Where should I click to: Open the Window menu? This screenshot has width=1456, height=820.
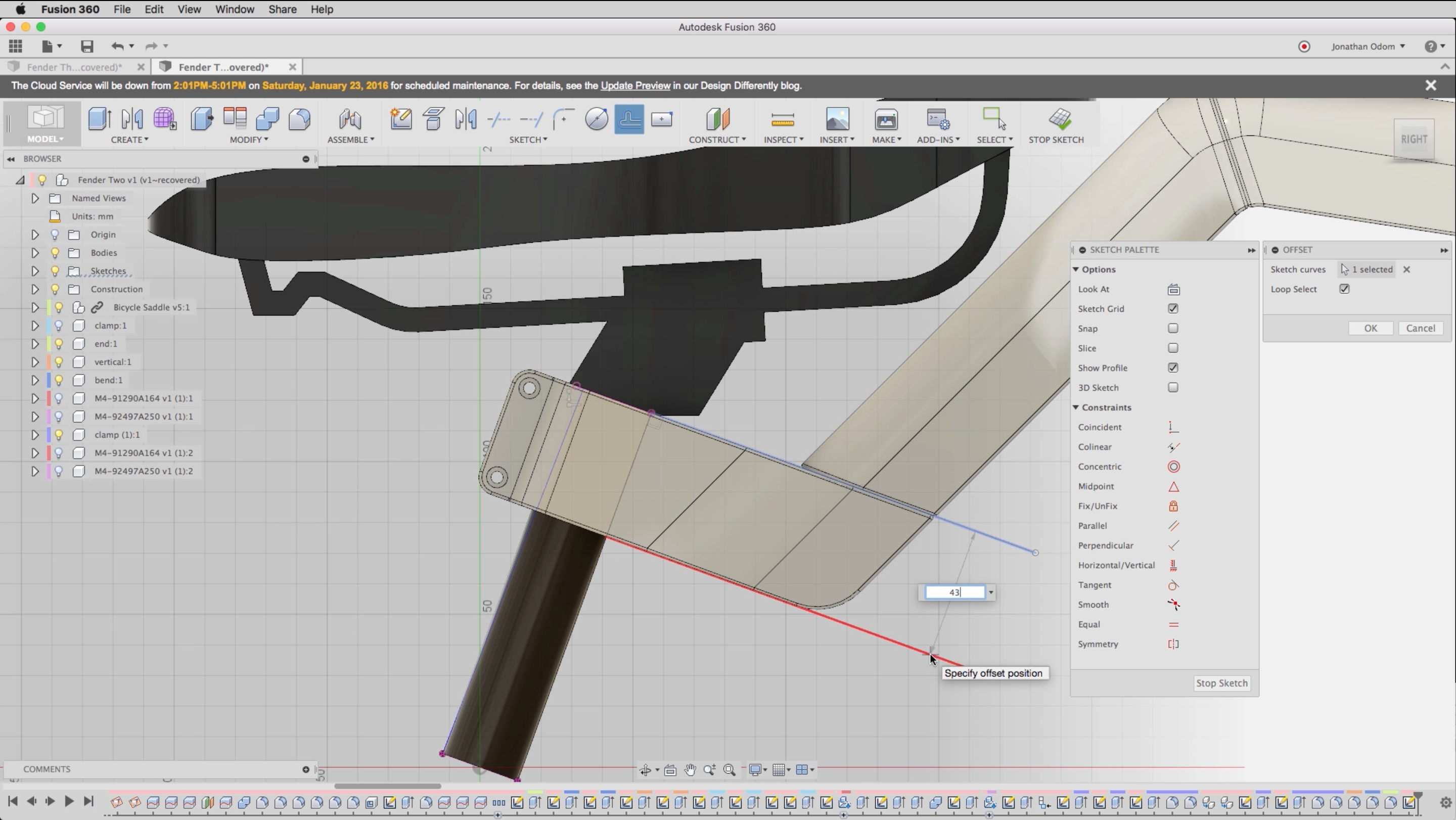click(234, 9)
